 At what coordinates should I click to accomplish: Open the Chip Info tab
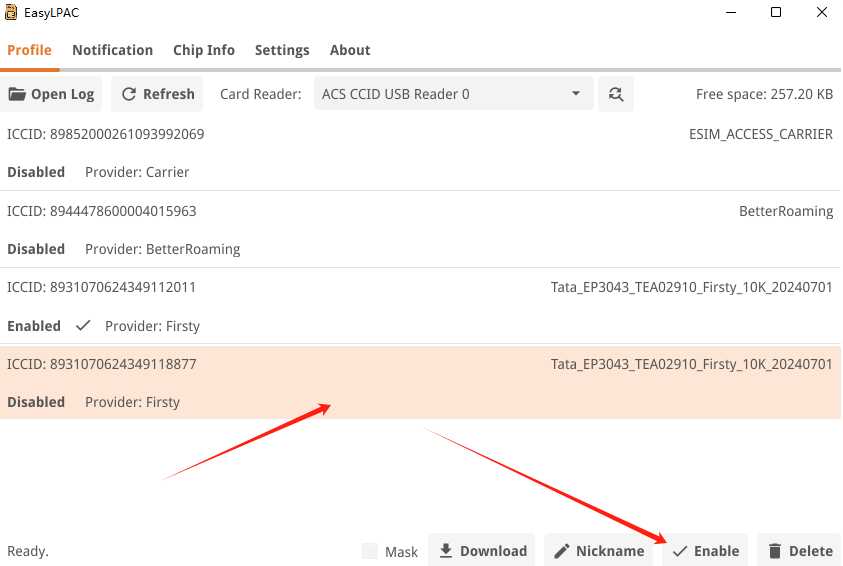(203, 50)
